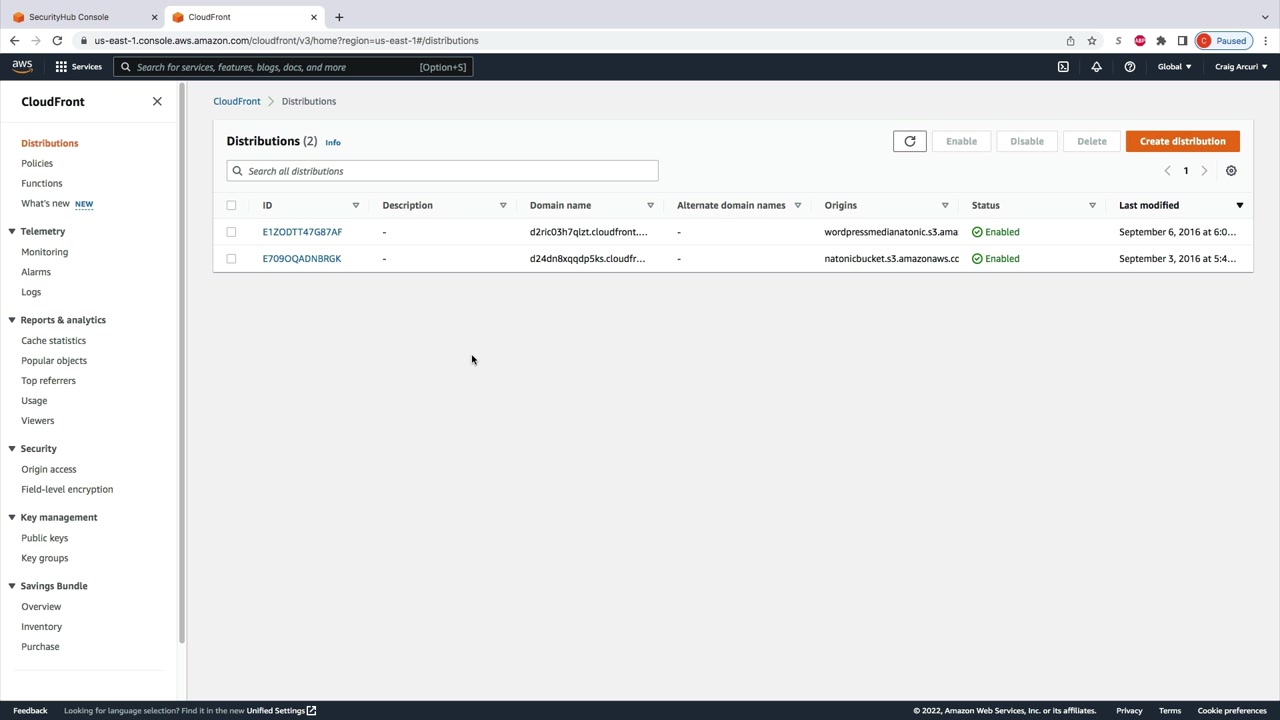The image size is (1280, 720).
Task: Open the notifications bell
Action: click(1096, 67)
